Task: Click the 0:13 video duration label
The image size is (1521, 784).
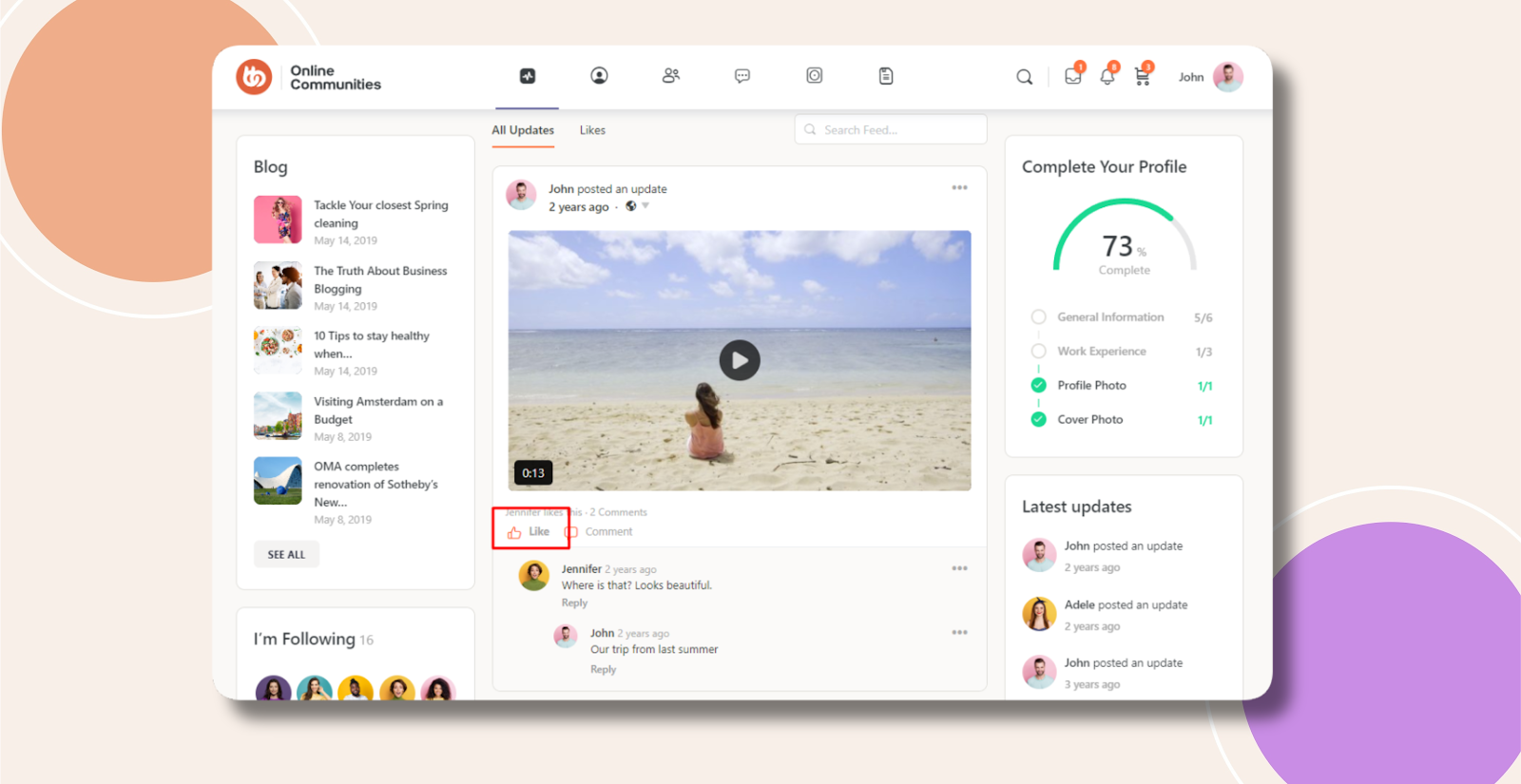Action: click(x=533, y=472)
